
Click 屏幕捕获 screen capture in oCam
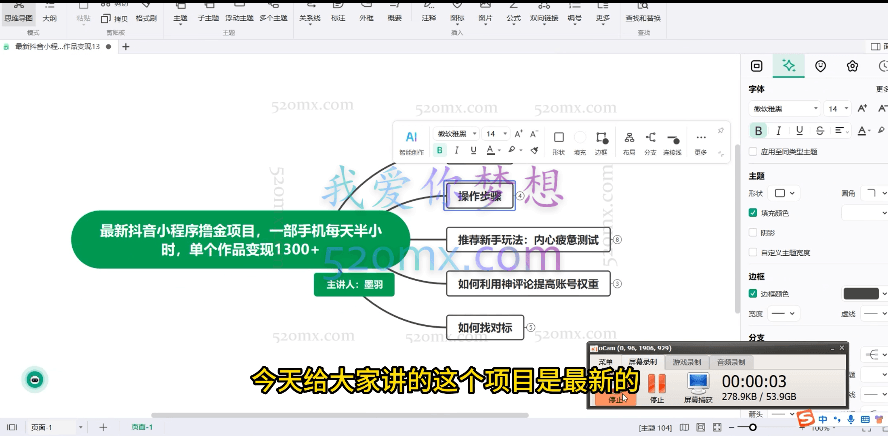(x=698, y=388)
